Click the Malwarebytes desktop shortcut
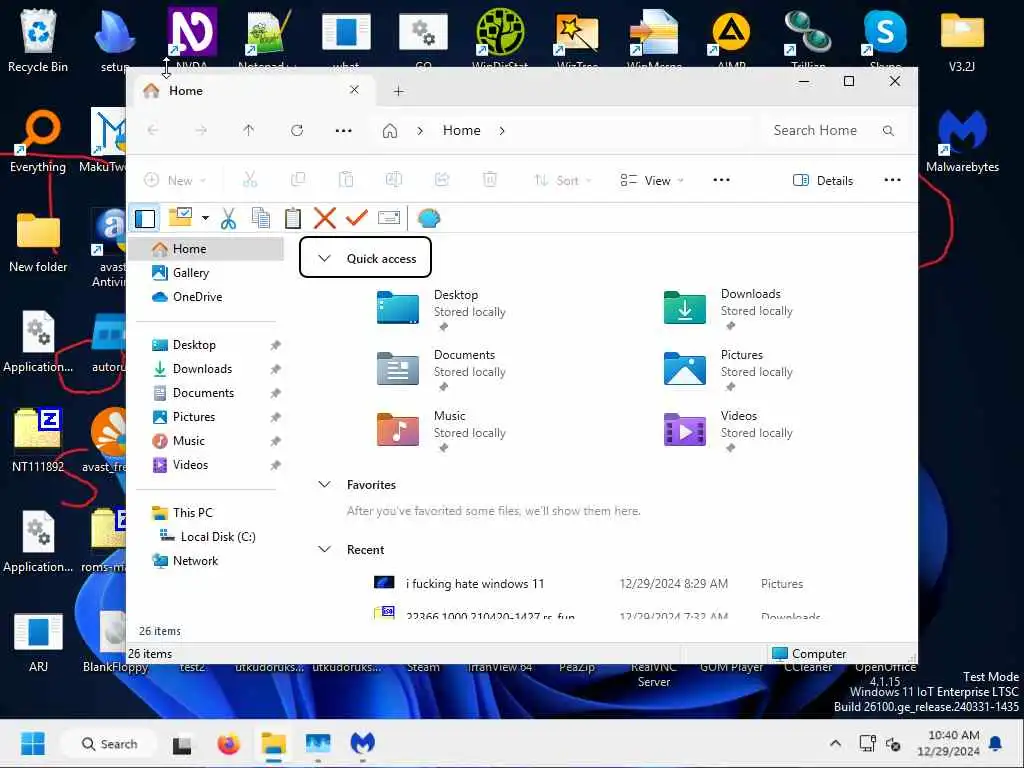The height and width of the screenshot is (768, 1024). click(x=962, y=142)
